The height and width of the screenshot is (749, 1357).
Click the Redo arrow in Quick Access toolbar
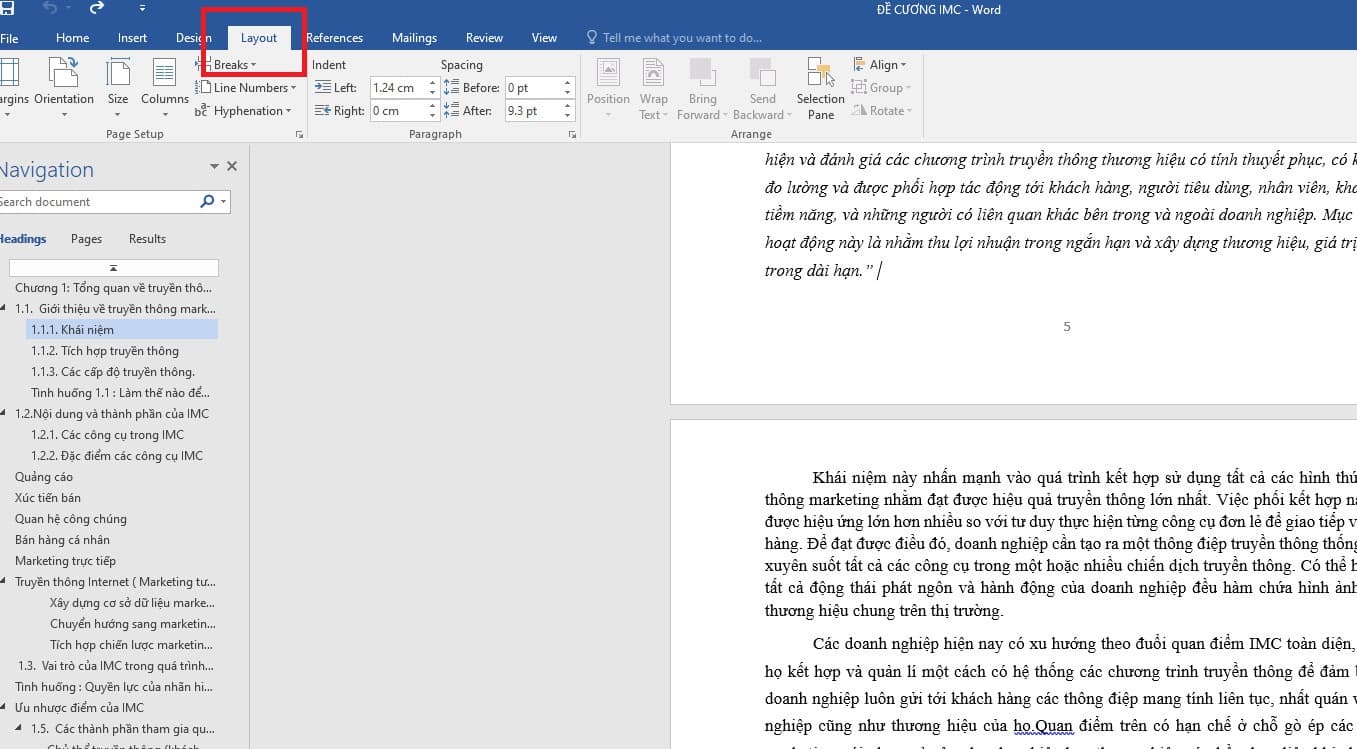[97, 9]
